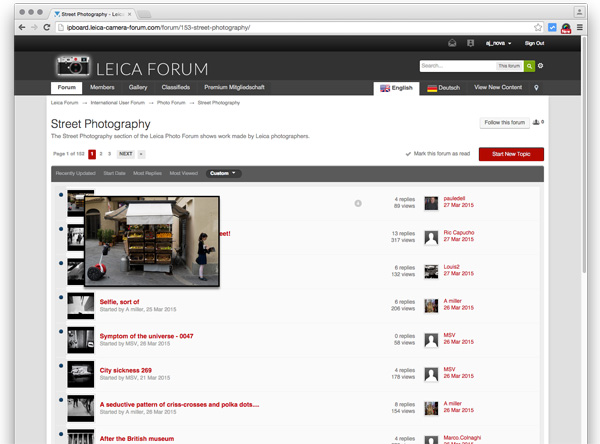Mark this forum as read

(x=440, y=154)
